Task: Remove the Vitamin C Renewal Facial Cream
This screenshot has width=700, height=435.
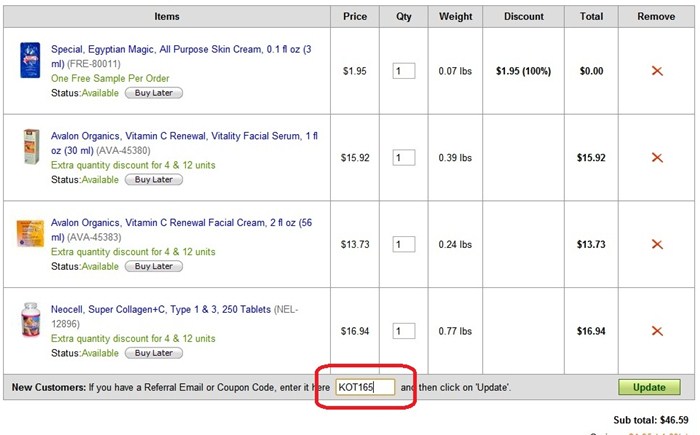Action: (x=657, y=244)
